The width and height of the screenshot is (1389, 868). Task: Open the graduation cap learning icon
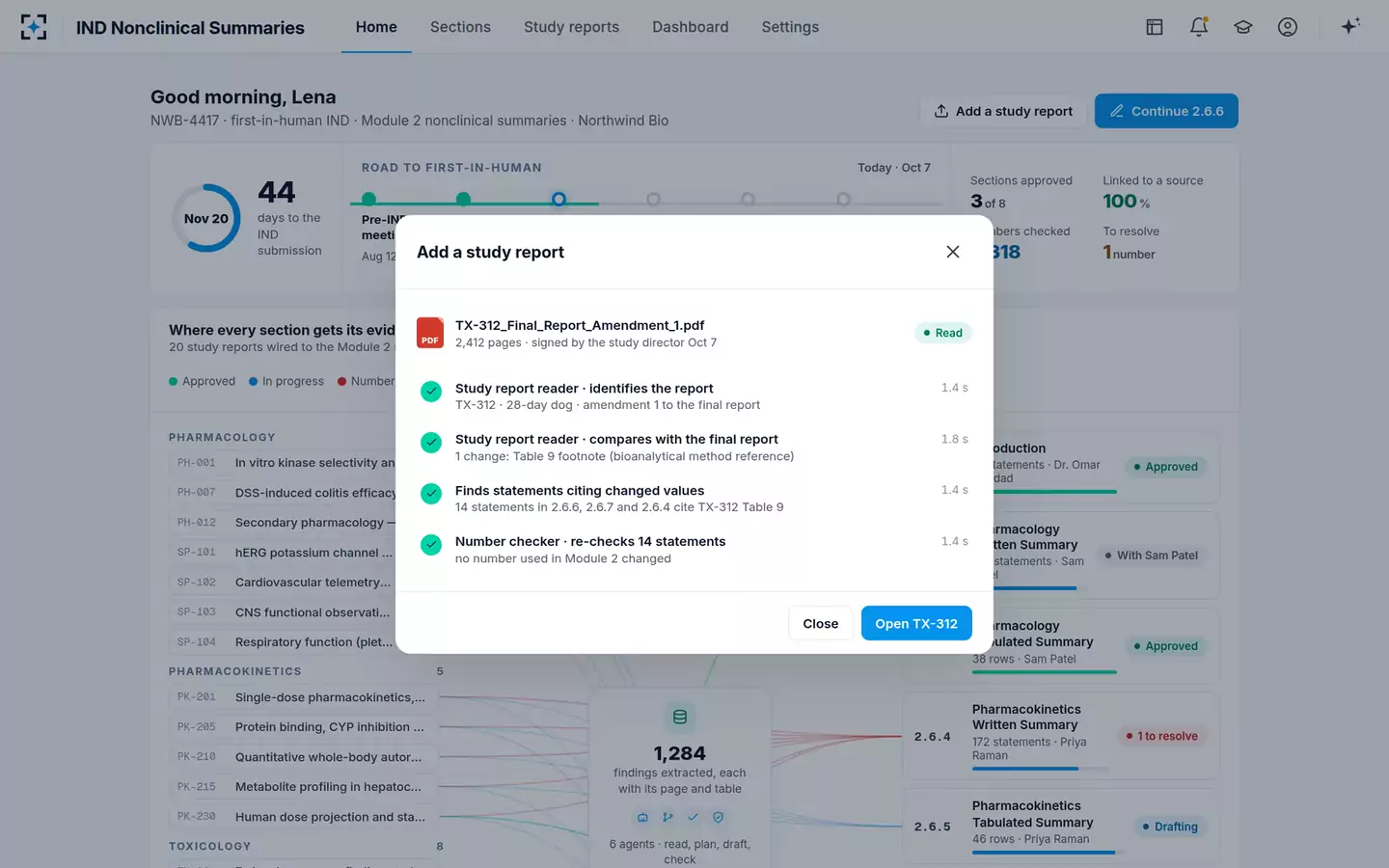(1243, 27)
